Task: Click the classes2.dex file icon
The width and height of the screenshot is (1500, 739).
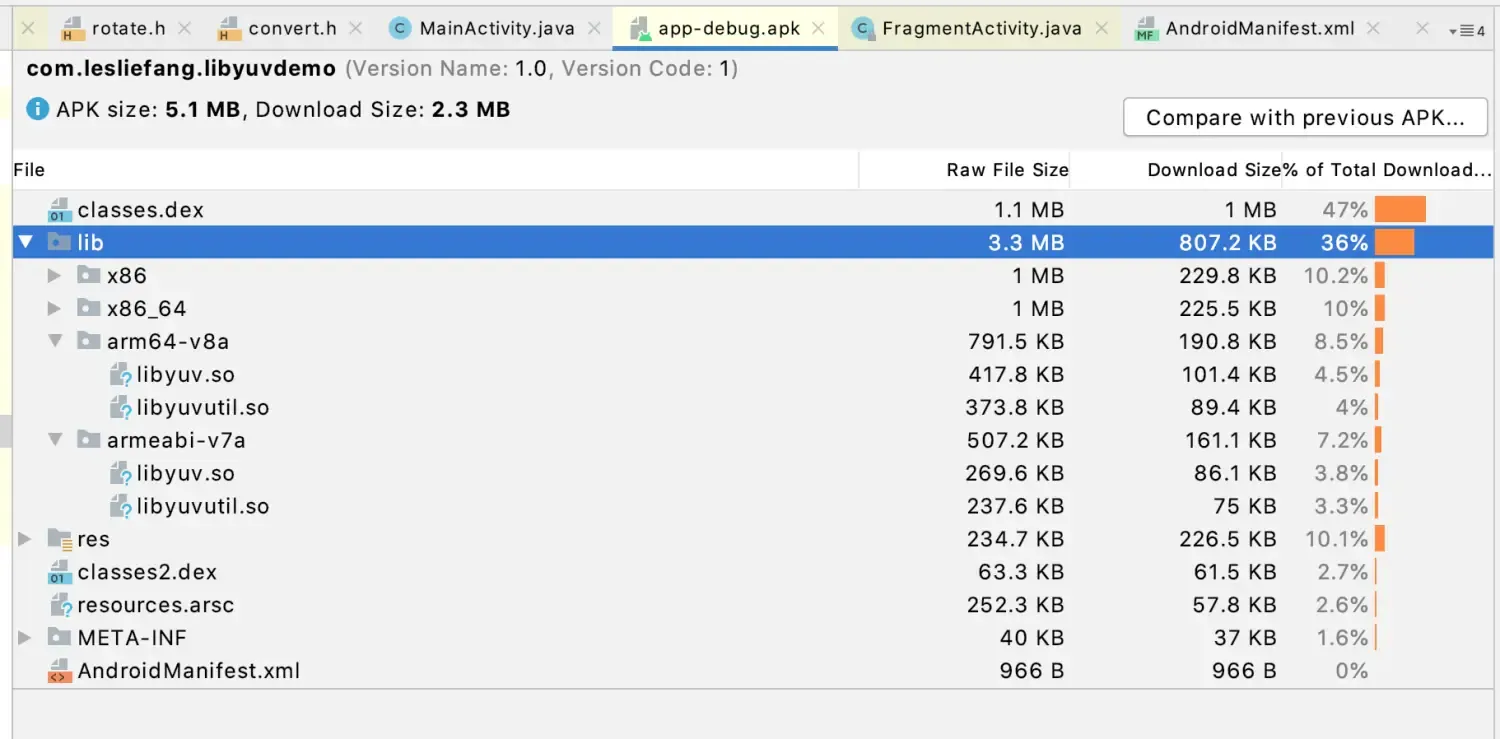Action: pos(59,572)
